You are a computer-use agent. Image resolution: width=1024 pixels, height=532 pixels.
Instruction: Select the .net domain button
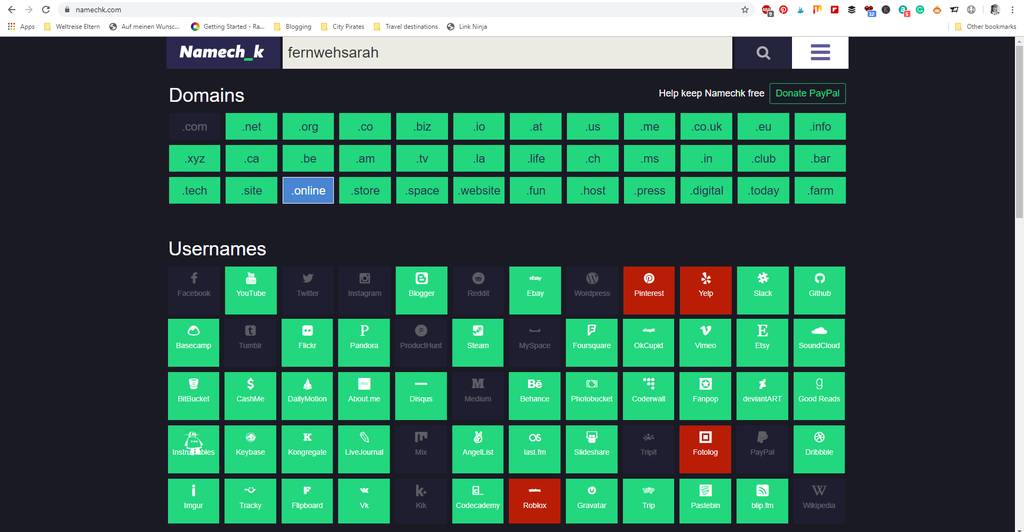[251, 127]
